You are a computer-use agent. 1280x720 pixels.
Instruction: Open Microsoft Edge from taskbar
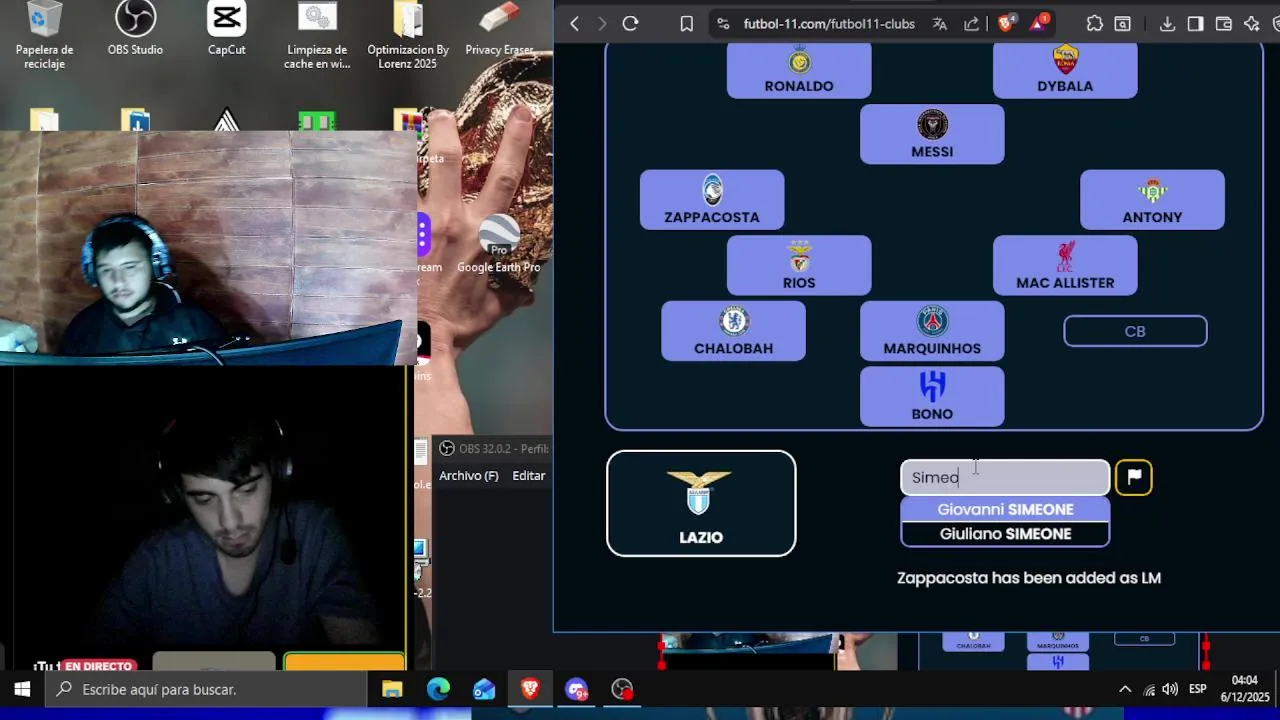(x=438, y=689)
